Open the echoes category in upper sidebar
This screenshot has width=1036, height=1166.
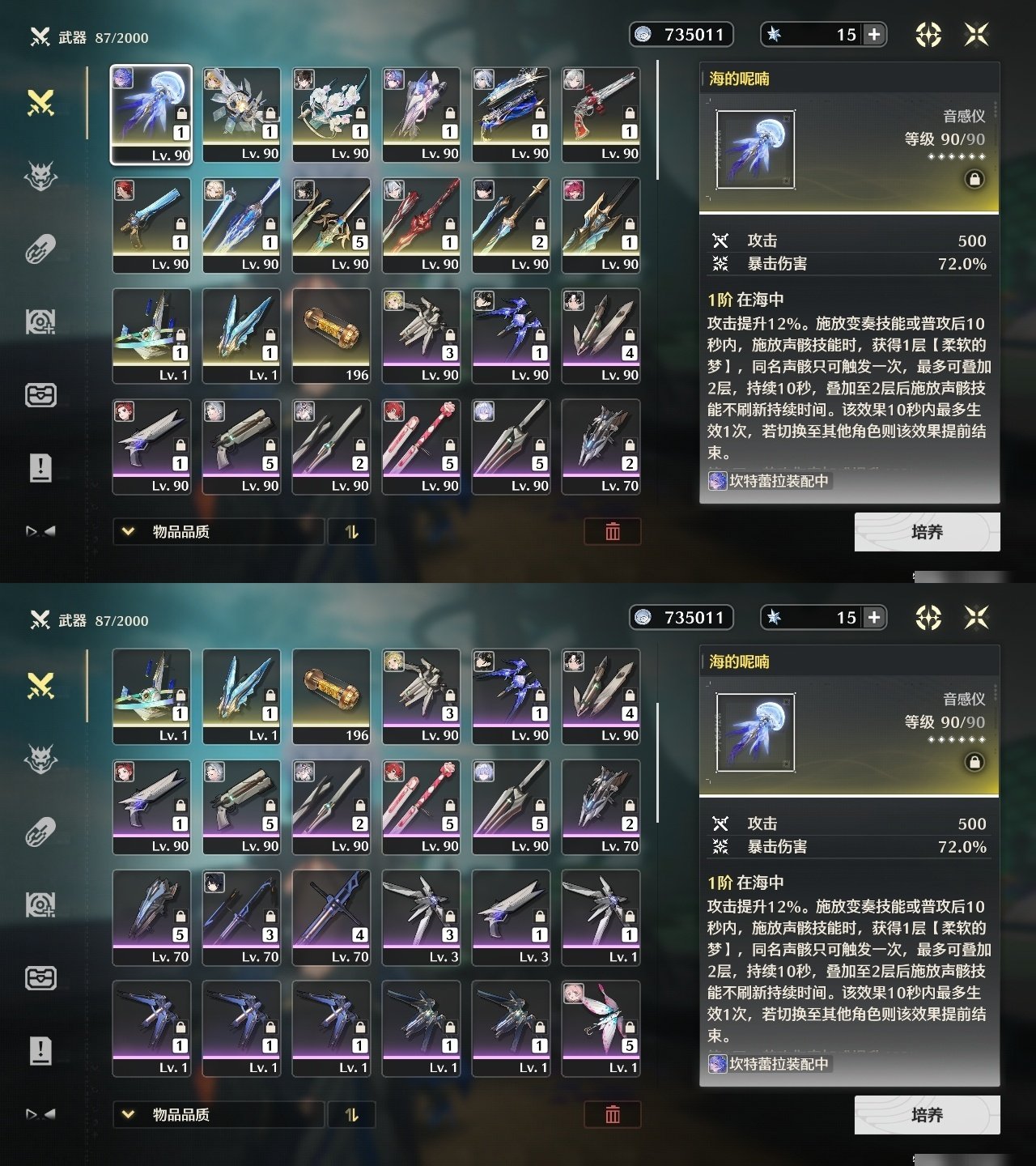(40, 175)
